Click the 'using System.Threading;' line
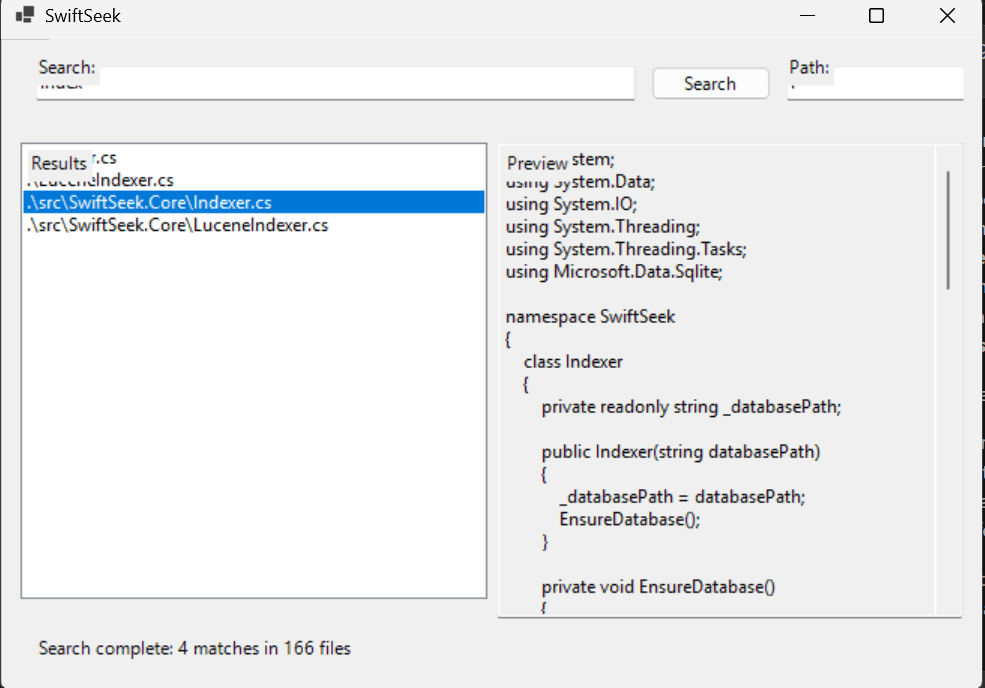Image resolution: width=985 pixels, height=688 pixels. point(603,227)
